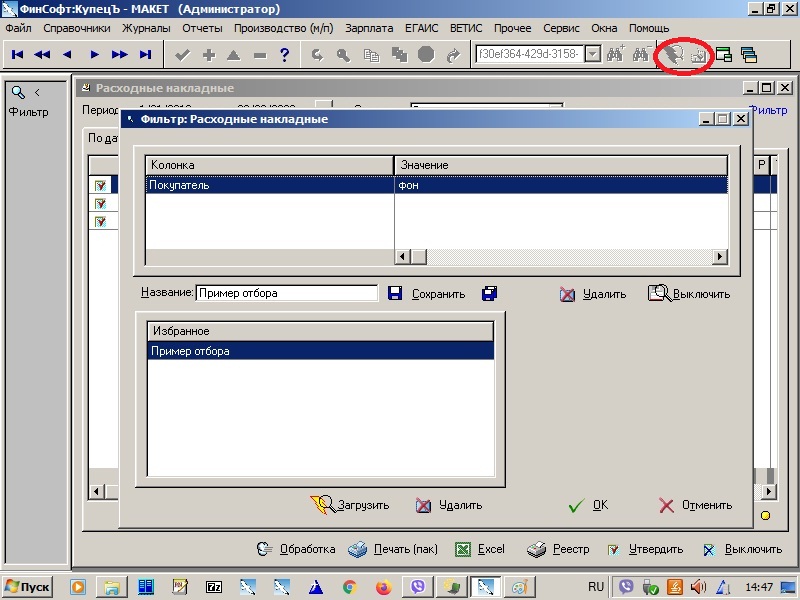
Task: Click the plus add-record toolbar icon
Action: 209,55
